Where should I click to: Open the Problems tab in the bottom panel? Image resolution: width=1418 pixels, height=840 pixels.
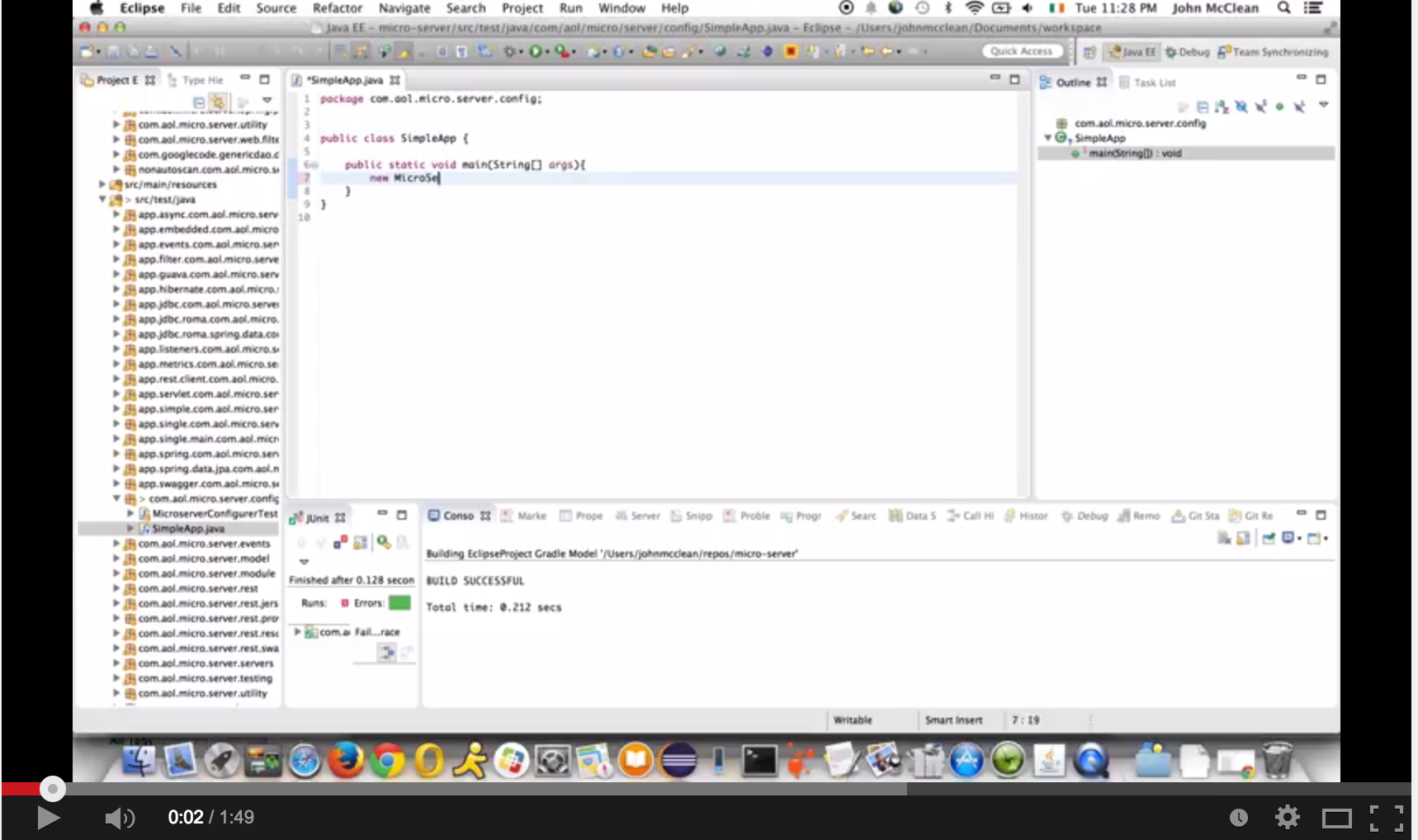[x=747, y=516]
